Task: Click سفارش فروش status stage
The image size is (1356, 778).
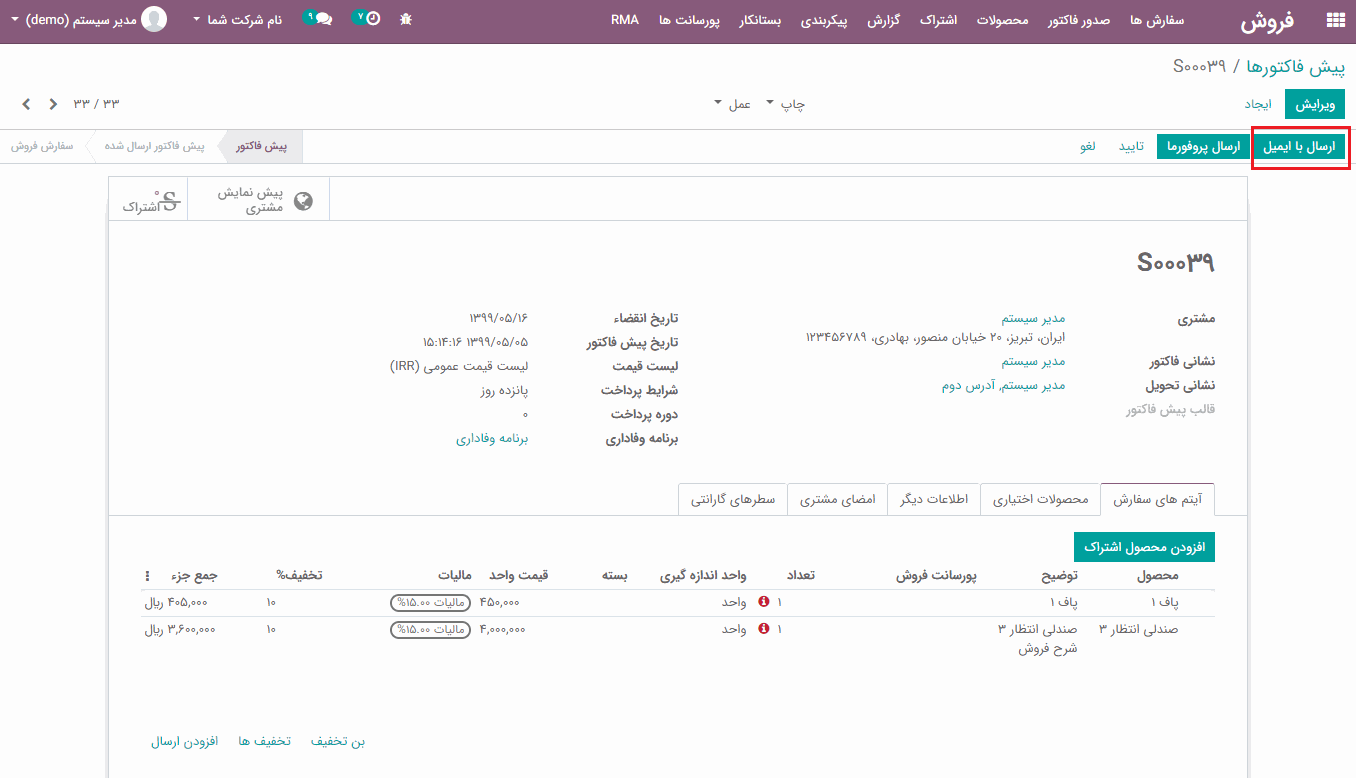Action: click(43, 146)
